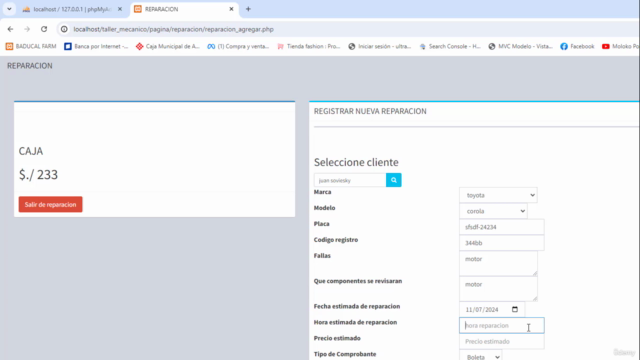Click the Tipo de Comprobante label
This screenshot has width=640, height=360.
345,354
